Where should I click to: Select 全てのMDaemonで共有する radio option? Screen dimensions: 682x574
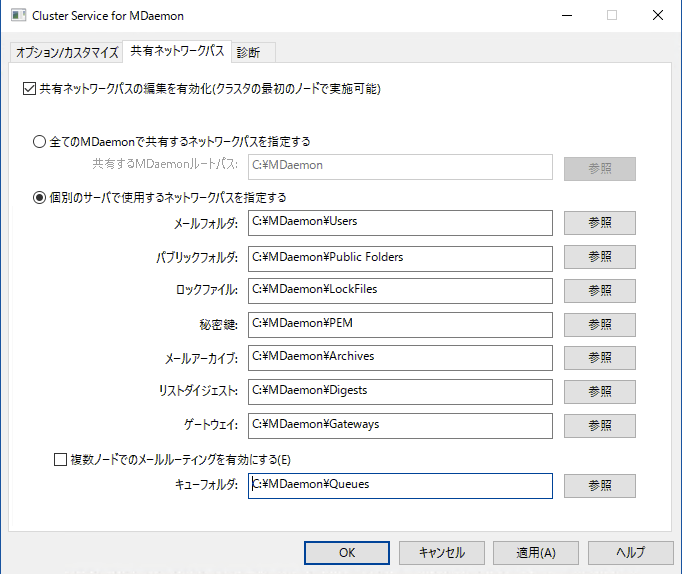[40, 142]
